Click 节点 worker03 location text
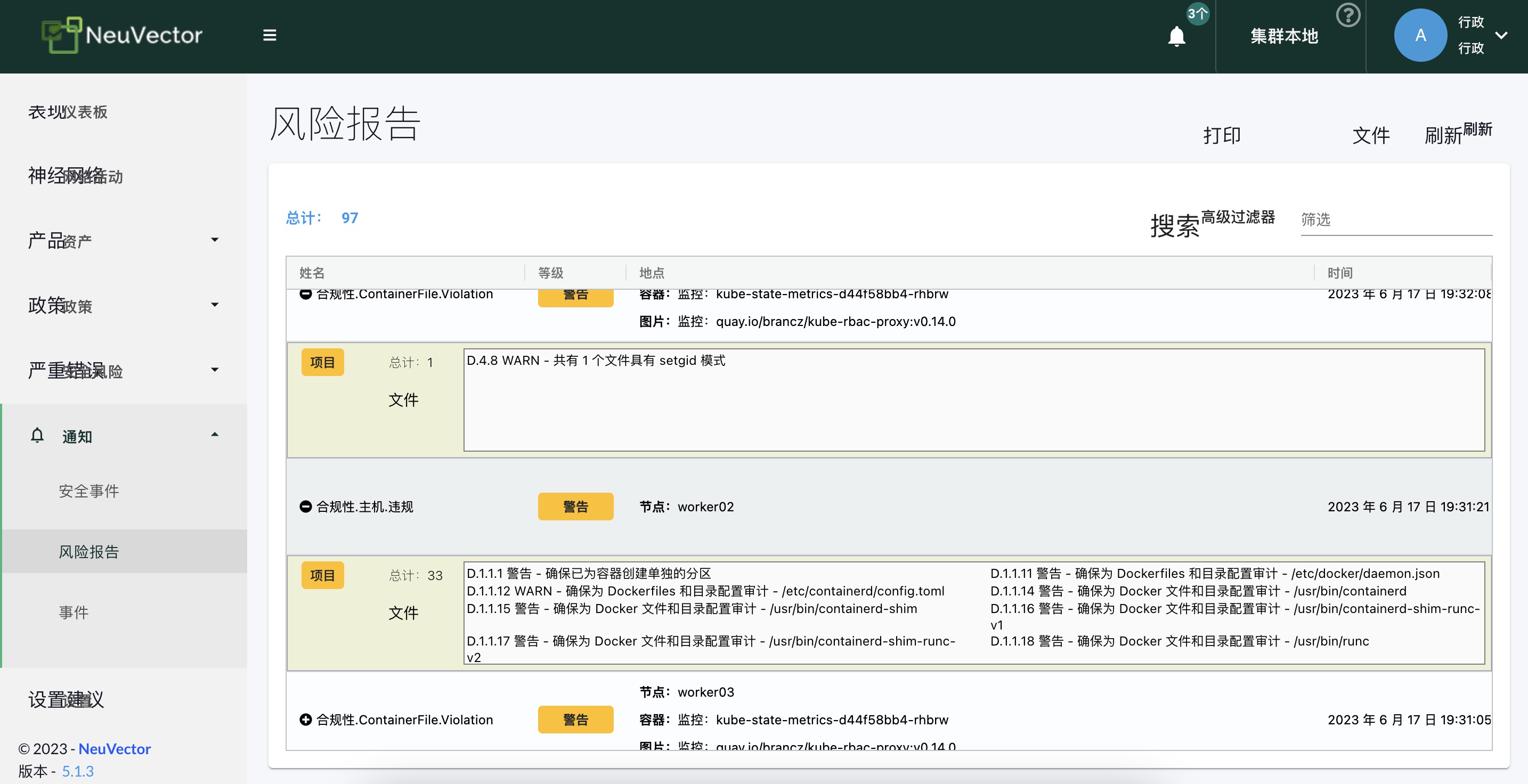The width and height of the screenshot is (1528, 784). (686, 692)
